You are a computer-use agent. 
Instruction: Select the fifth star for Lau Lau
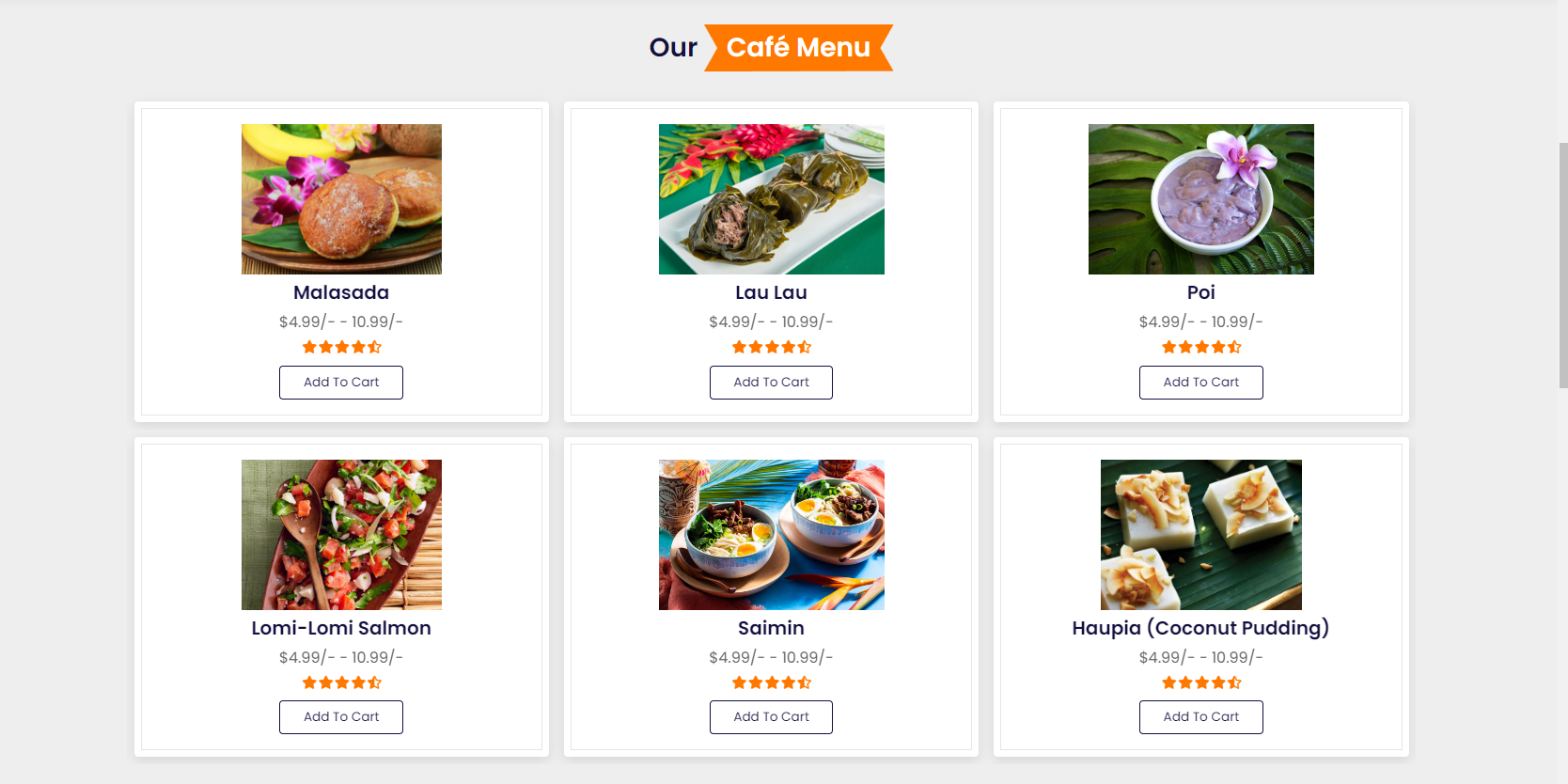click(805, 347)
